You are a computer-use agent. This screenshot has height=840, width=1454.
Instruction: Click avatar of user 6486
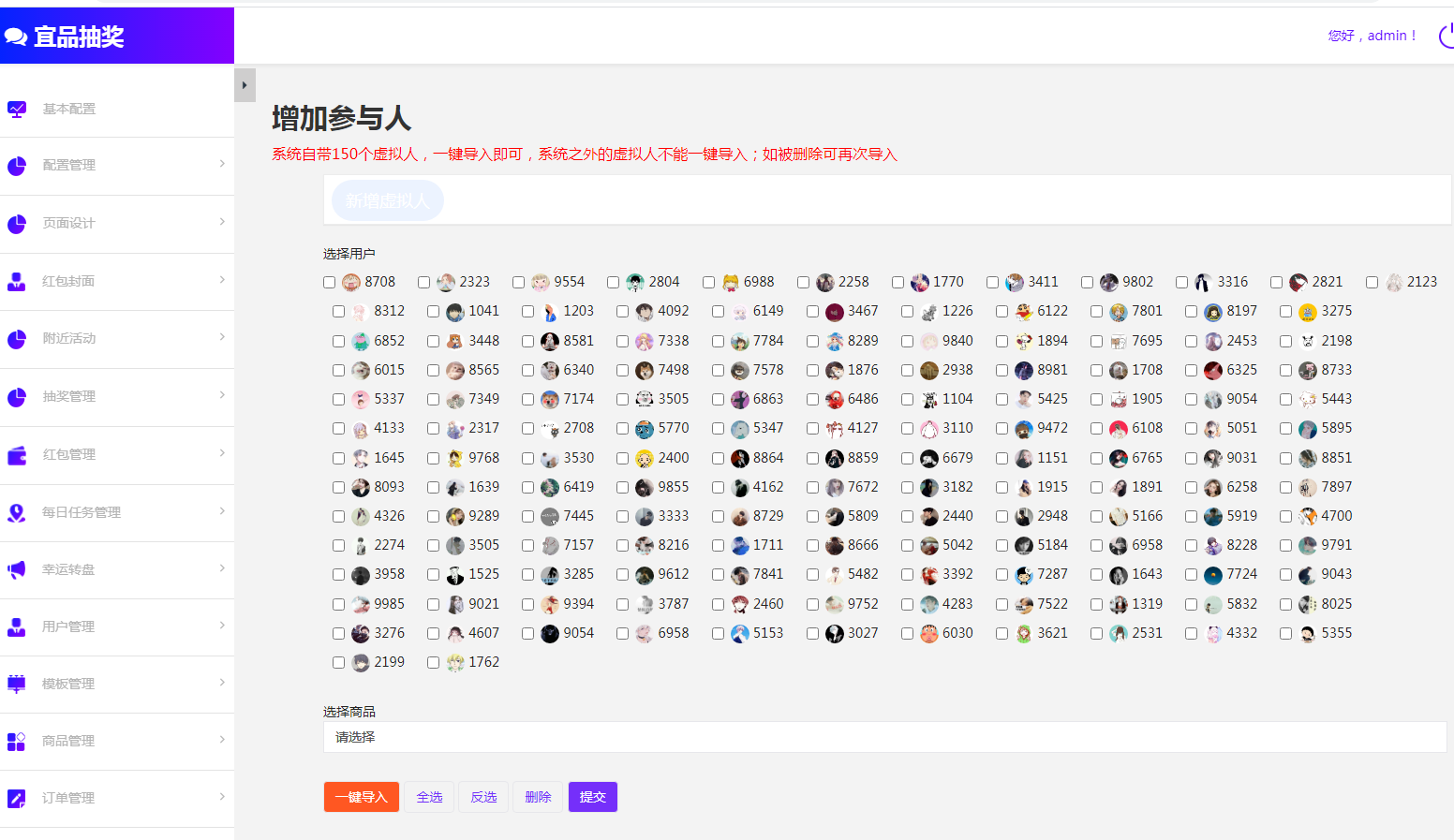[835, 400]
